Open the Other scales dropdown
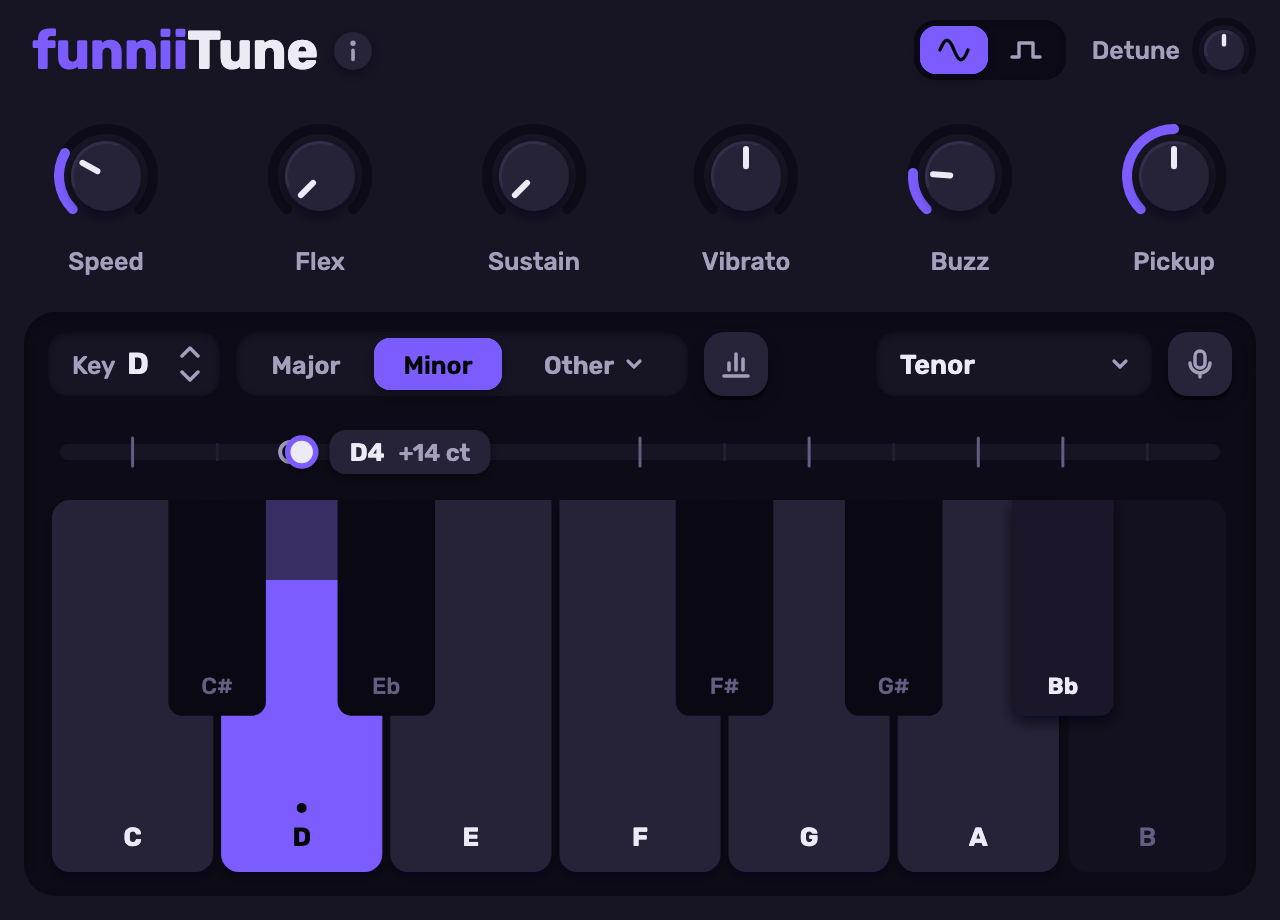The width and height of the screenshot is (1280, 920). tap(593, 365)
